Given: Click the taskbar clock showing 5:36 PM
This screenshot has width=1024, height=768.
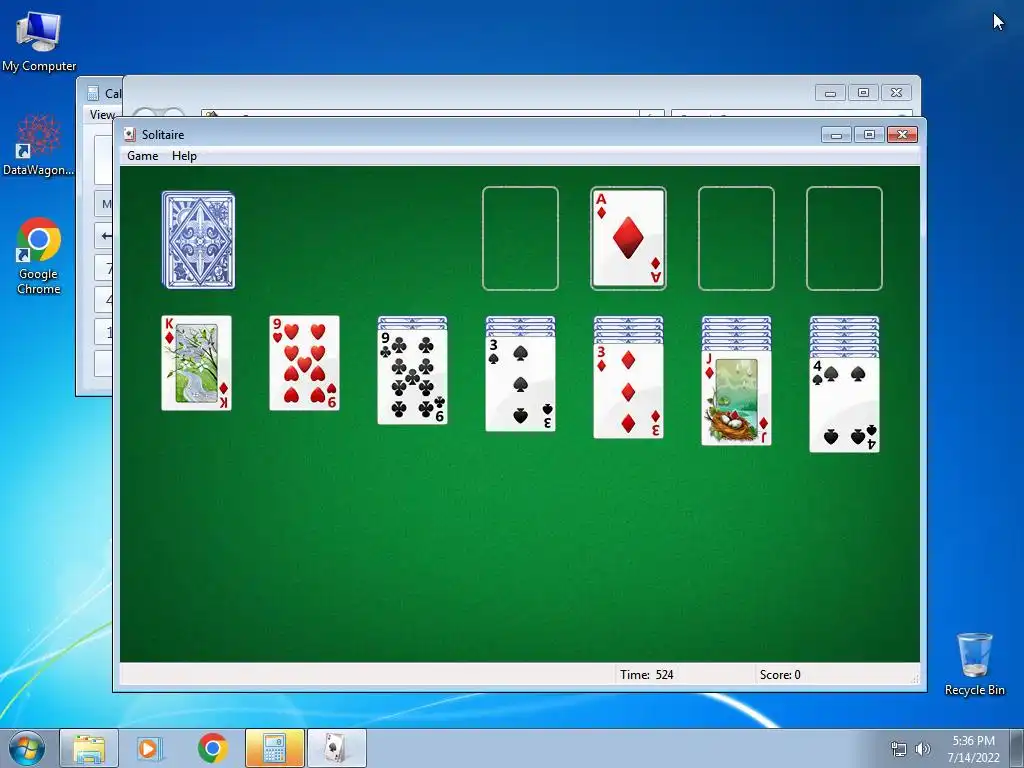Looking at the screenshot, I should coord(973,749).
